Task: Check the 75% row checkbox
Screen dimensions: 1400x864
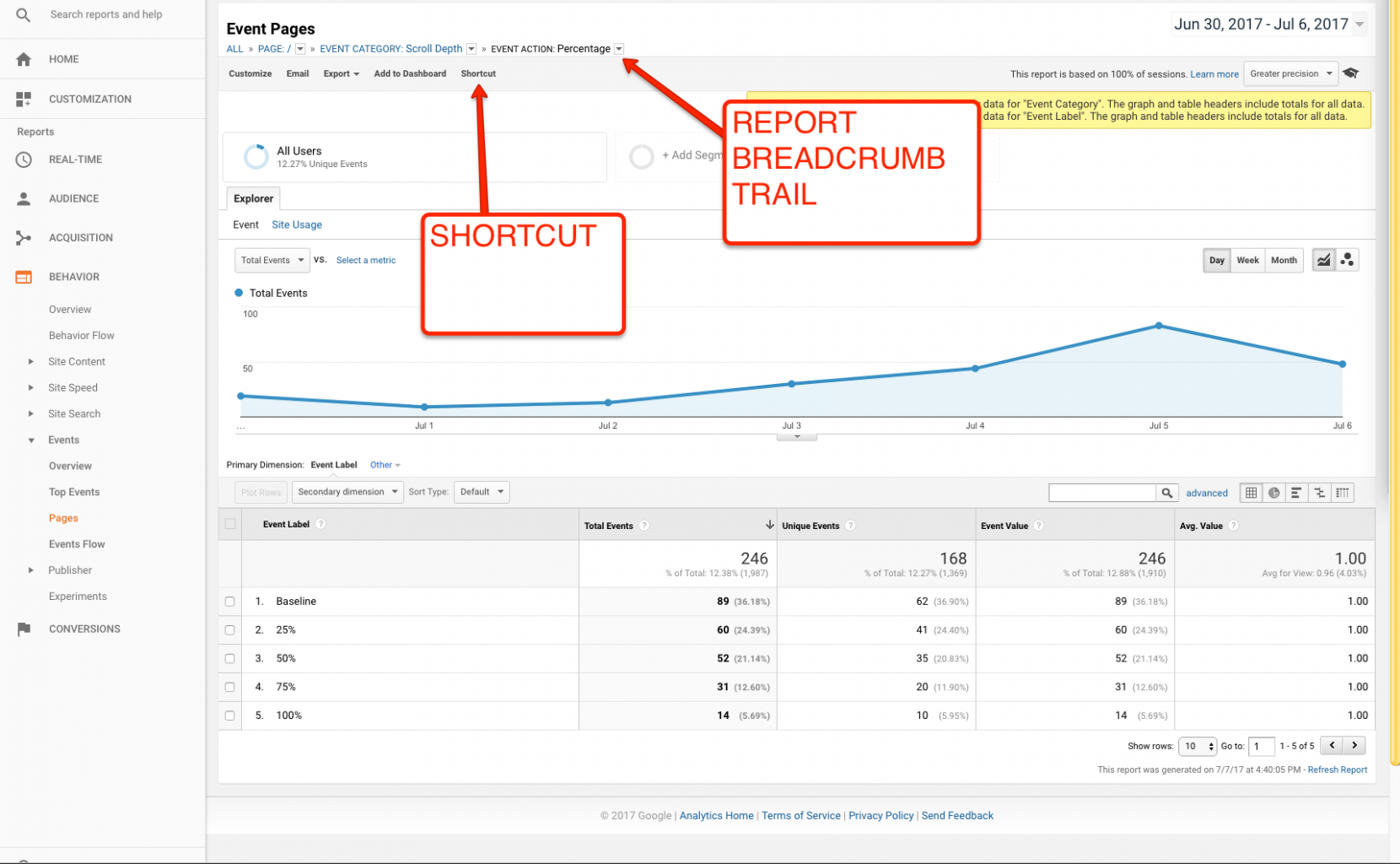Action: pos(230,688)
